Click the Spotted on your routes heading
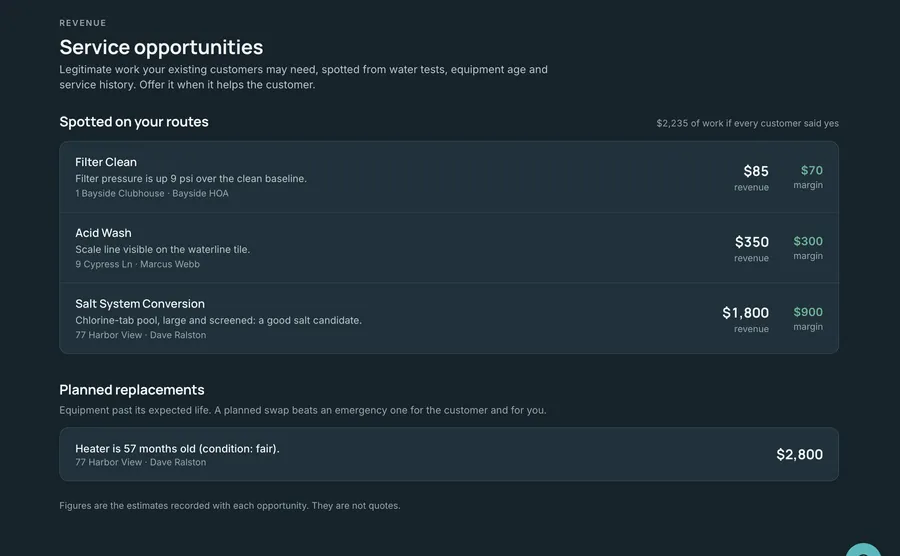900x556 pixels. (134, 122)
